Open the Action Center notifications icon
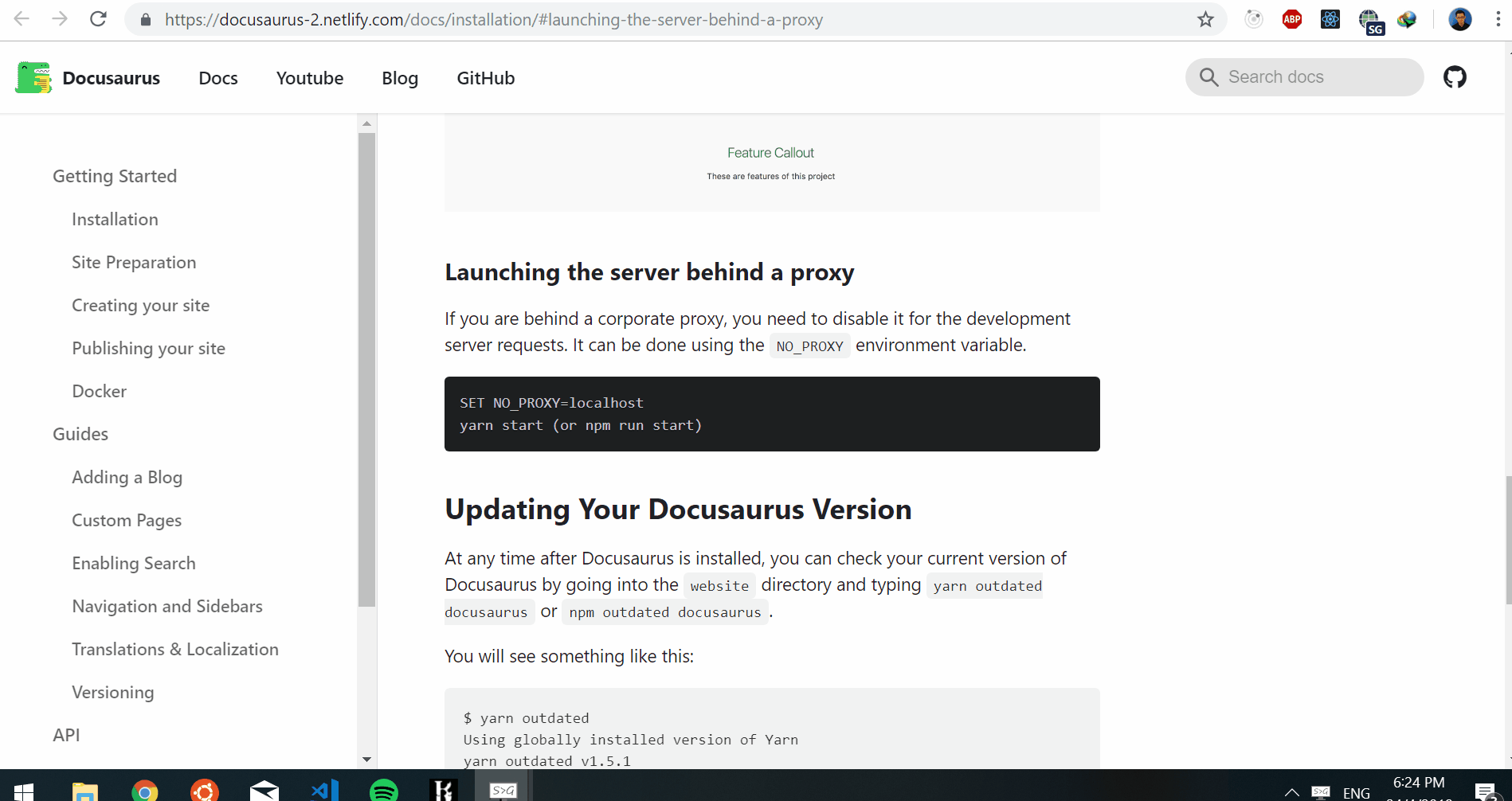Screen dimensions: 1512x801 (1486, 791)
